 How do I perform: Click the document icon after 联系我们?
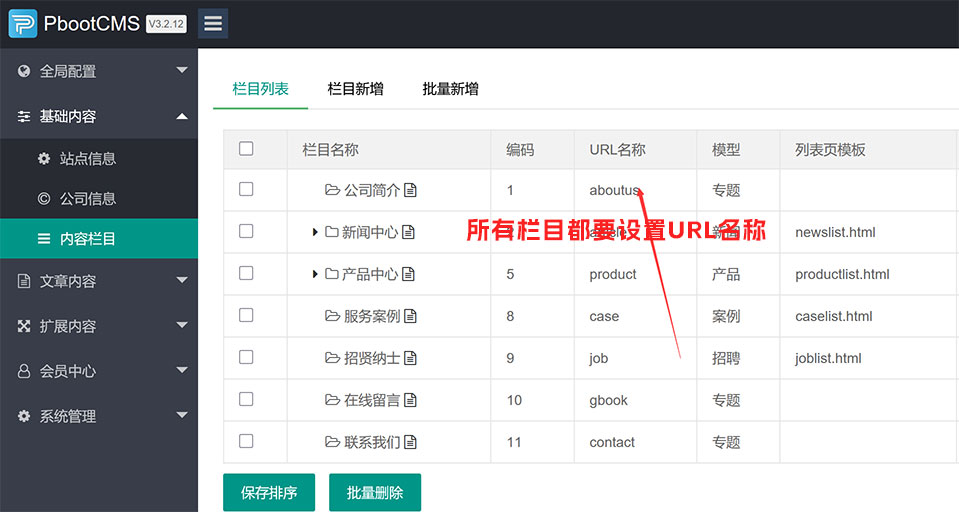pyautogui.click(x=410, y=442)
